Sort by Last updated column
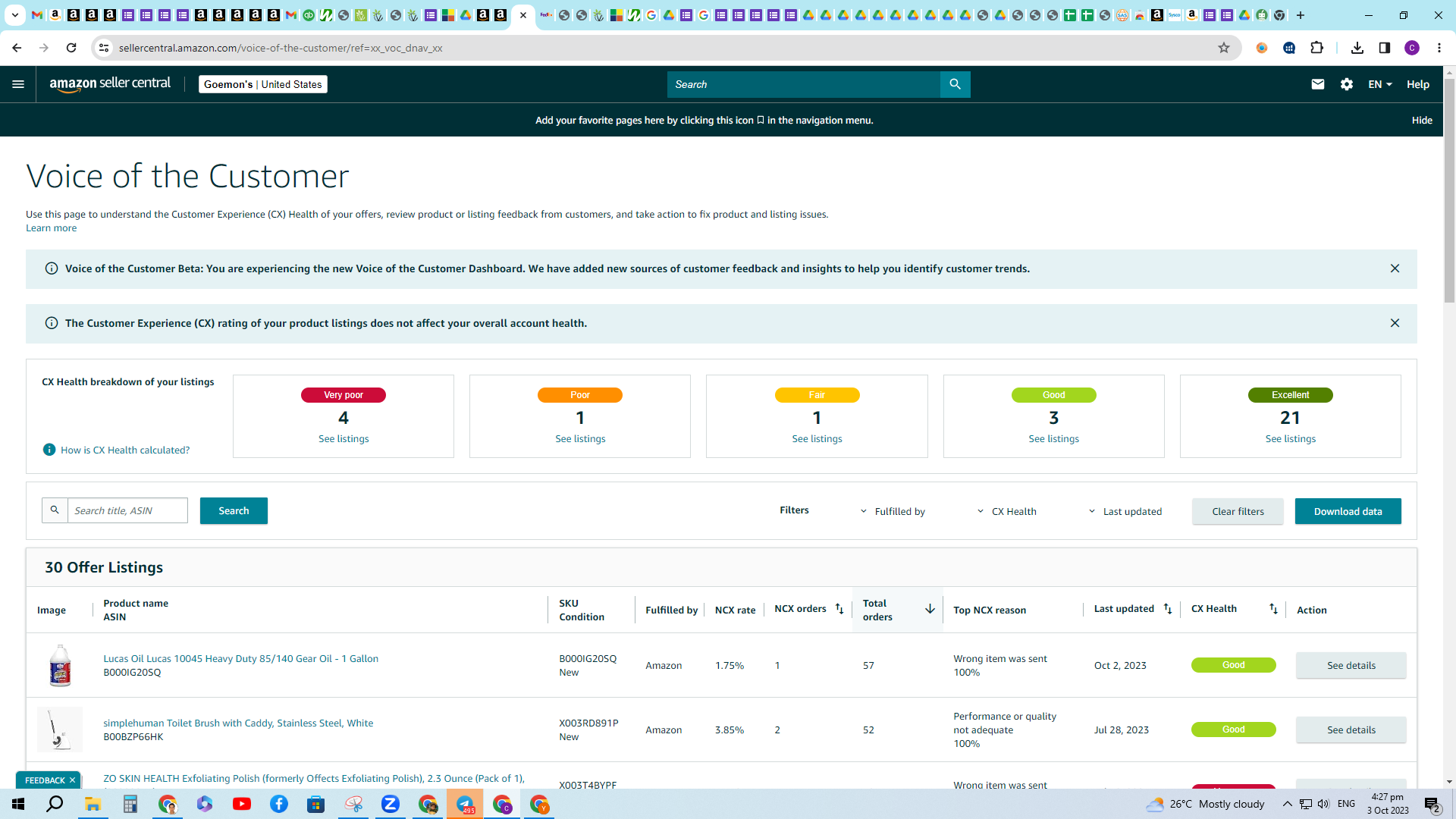The image size is (1456, 819). [x=1168, y=609]
